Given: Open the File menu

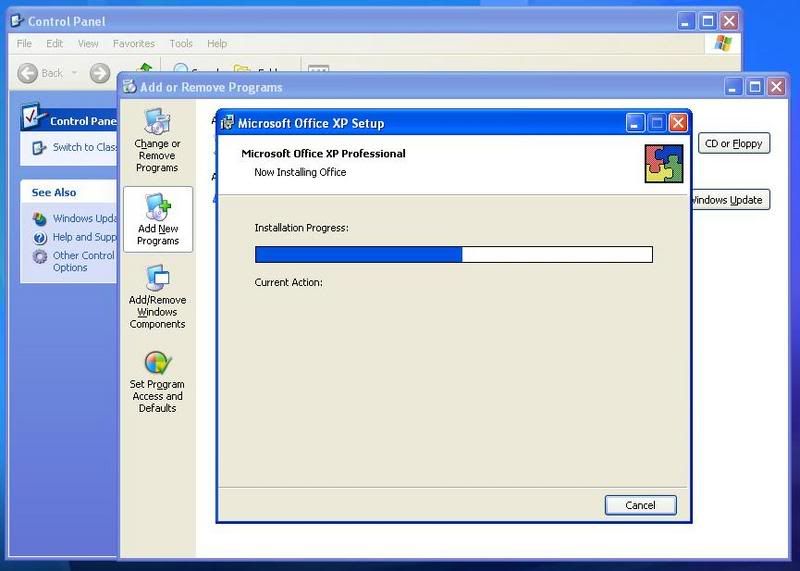Looking at the screenshot, I should 25,44.
